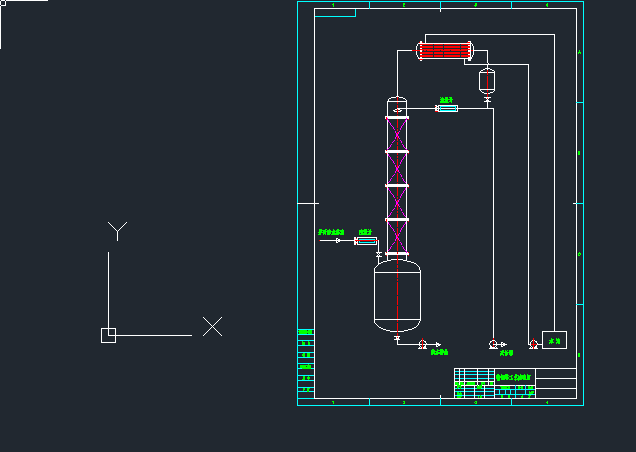Click the Y axis marker of UCS icon
636x452 pixels.
117,231
